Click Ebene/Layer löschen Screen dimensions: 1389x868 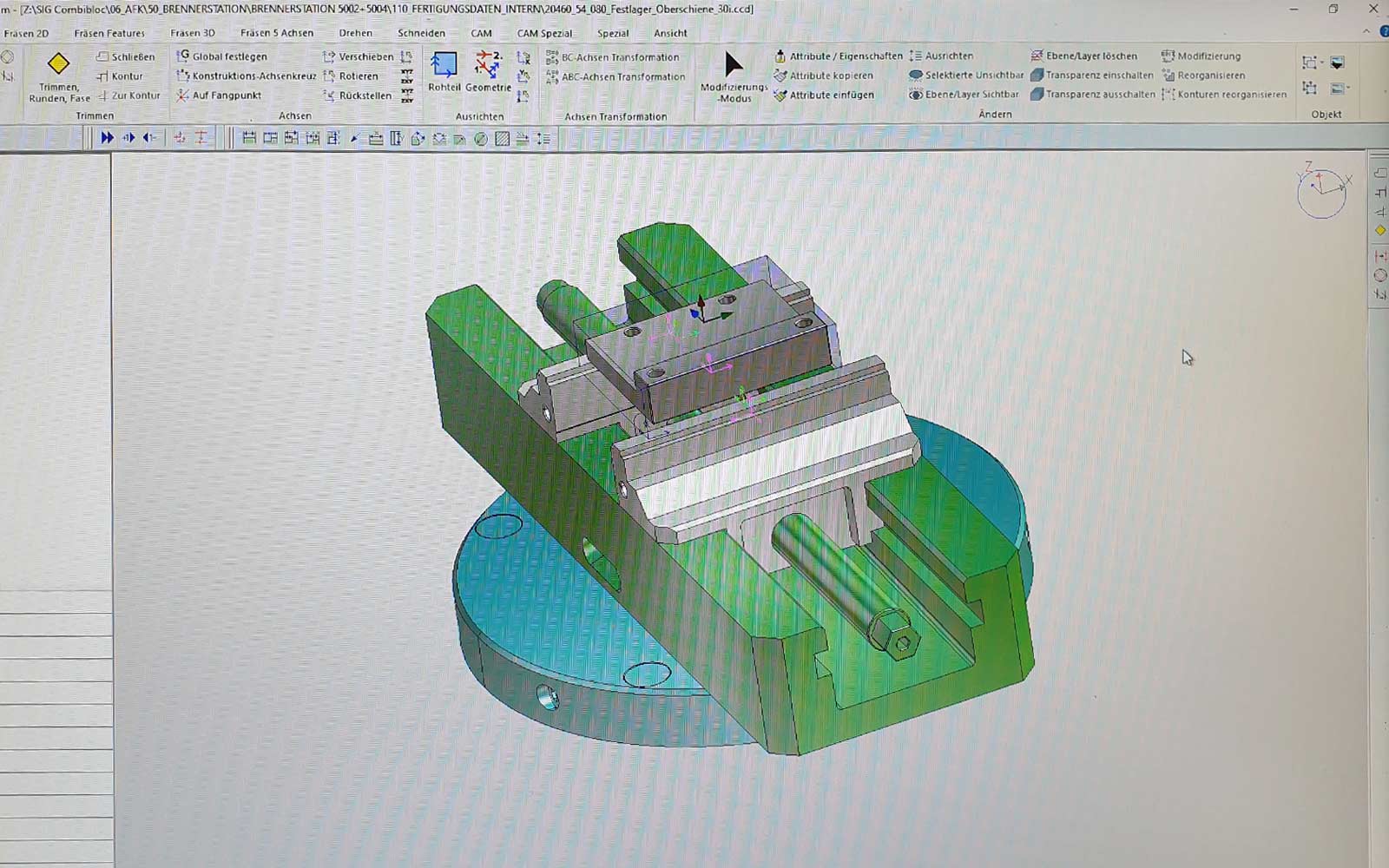[1083, 56]
